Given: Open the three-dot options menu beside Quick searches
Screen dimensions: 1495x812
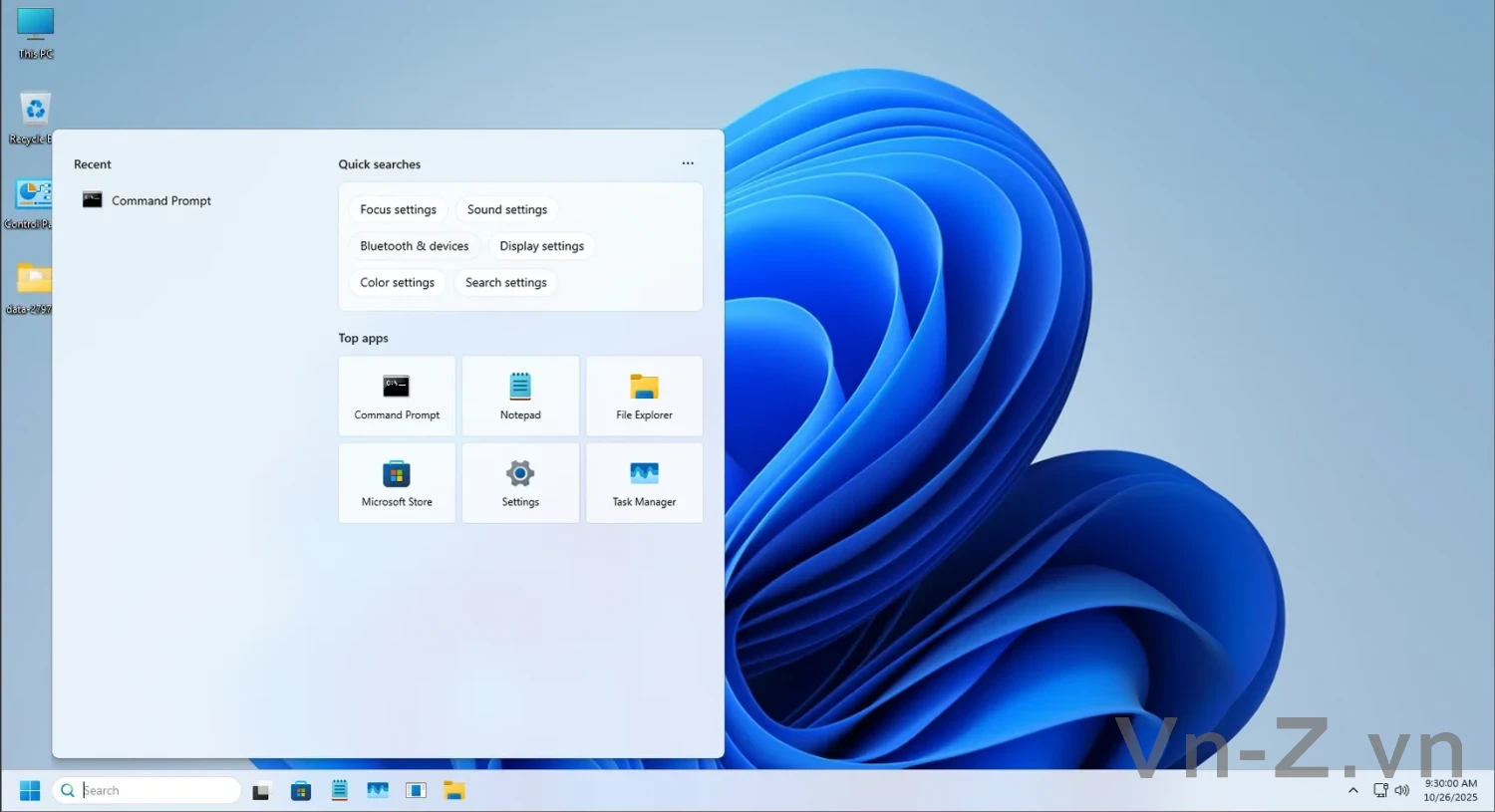Looking at the screenshot, I should 688,163.
